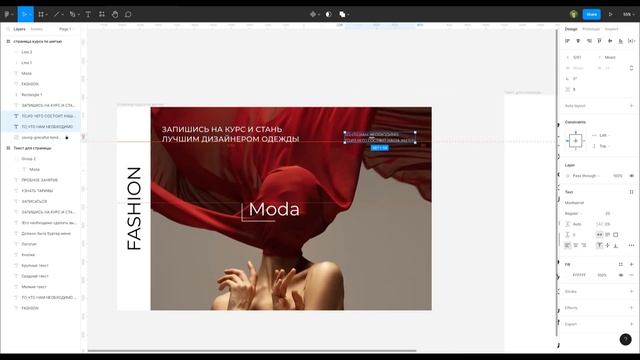Add a new fill with plus
This screenshot has width=640, height=360.
coord(631,264)
